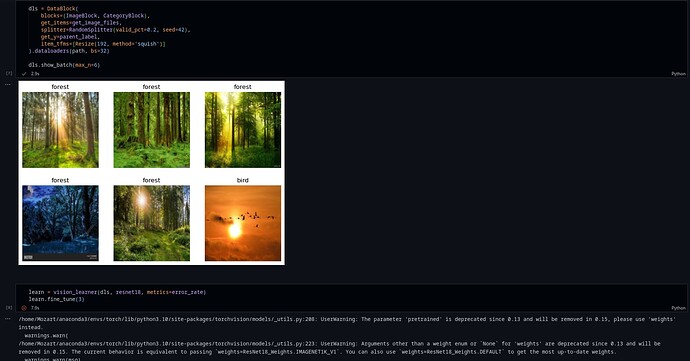This screenshot has width=690, height=361.
Task: Place cursor on 'learn.fine_tune(3)' line
Action: click(56, 299)
